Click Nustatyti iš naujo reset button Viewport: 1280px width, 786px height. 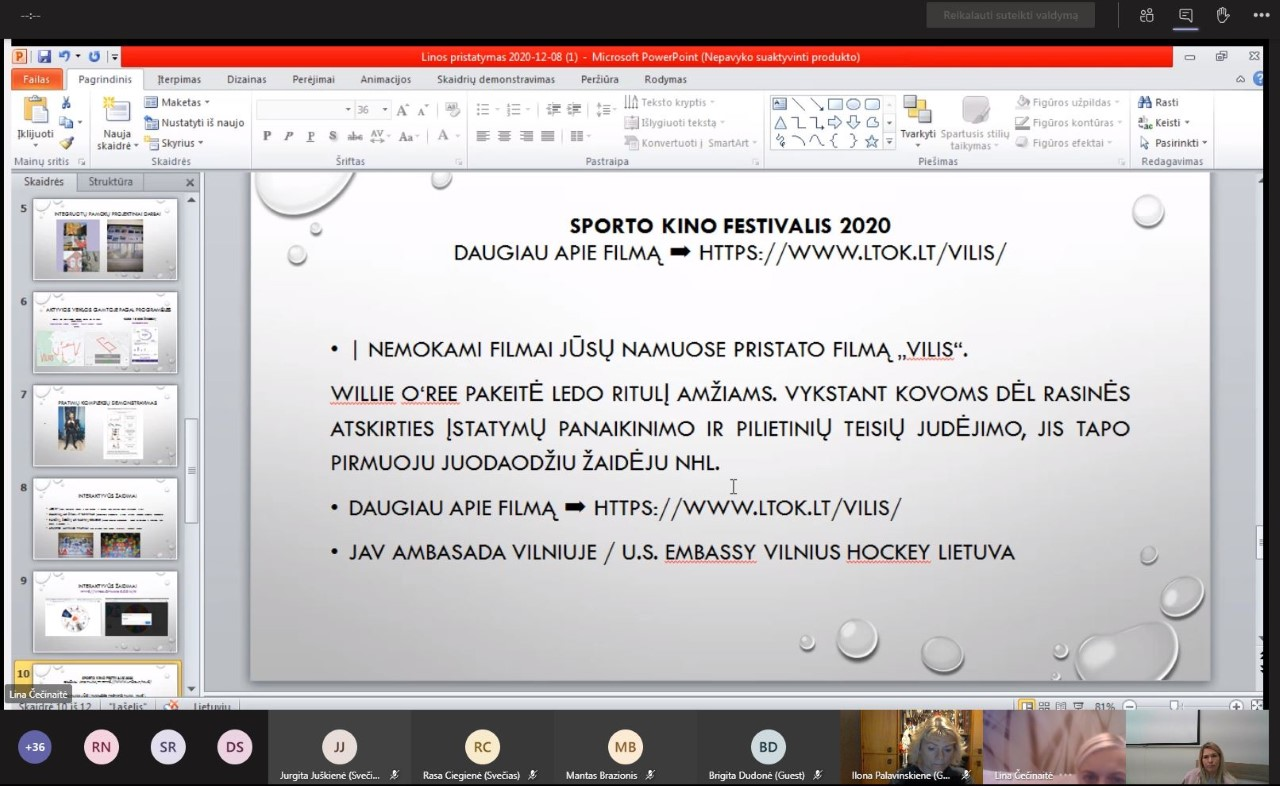coord(195,122)
